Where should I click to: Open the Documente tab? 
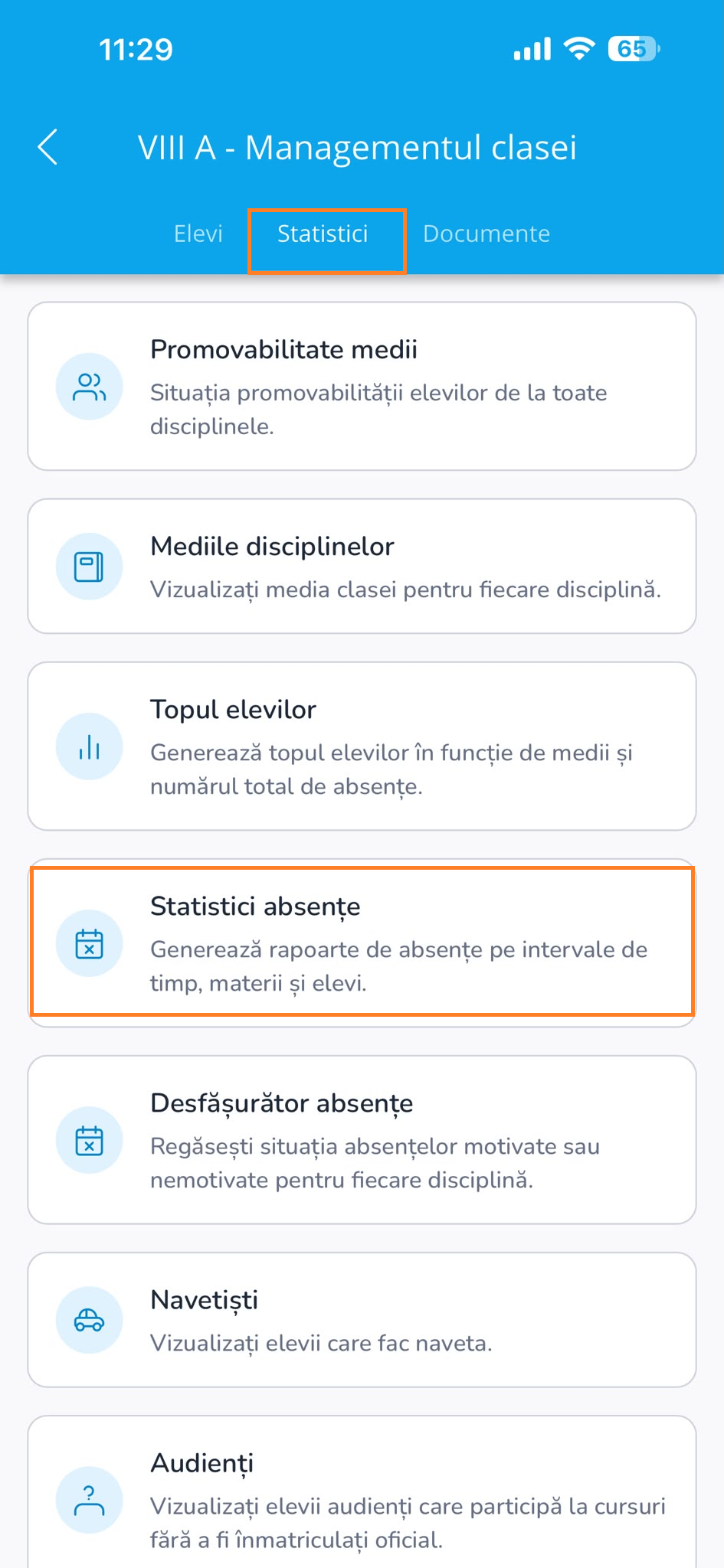pos(486,234)
